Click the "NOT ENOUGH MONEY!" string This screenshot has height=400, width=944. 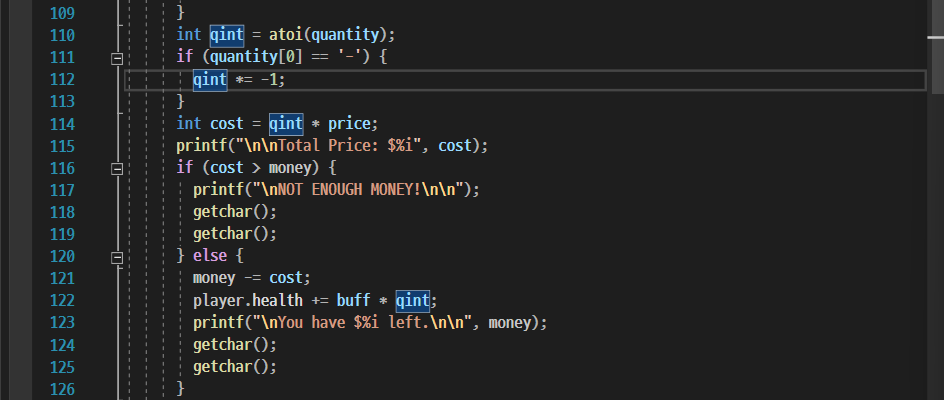pyautogui.click(x=348, y=190)
